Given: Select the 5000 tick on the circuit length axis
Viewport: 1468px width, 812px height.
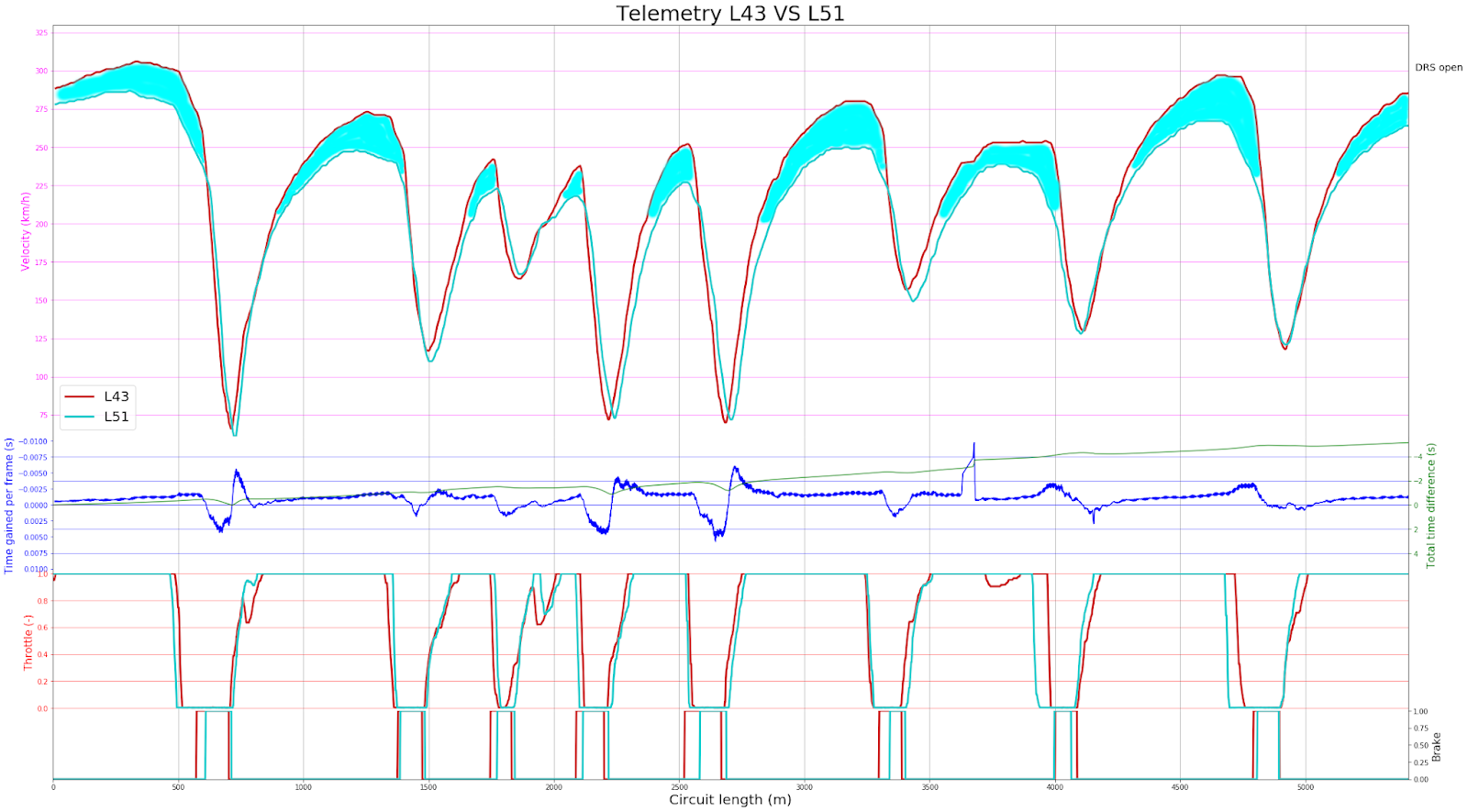Looking at the screenshot, I should (1306, 787).
